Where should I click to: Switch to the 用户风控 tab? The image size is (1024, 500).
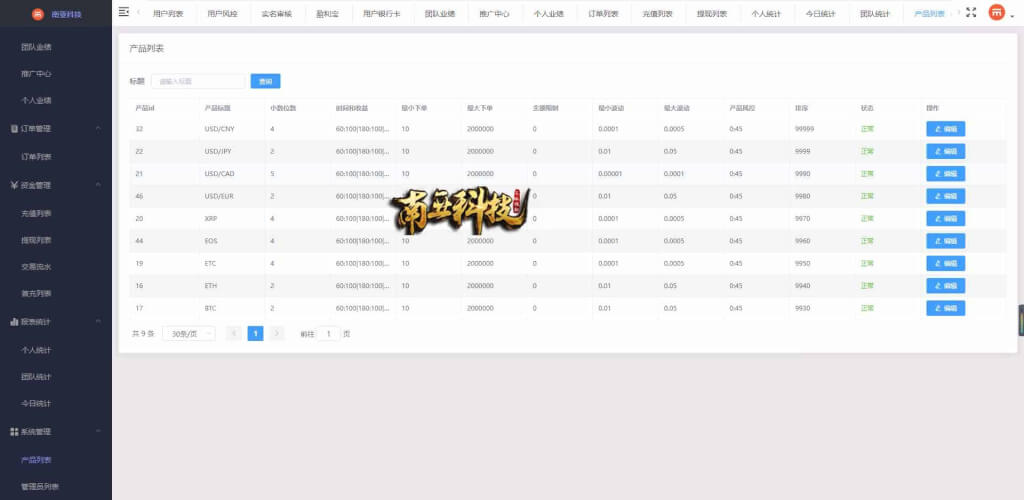tap(223, 13)
